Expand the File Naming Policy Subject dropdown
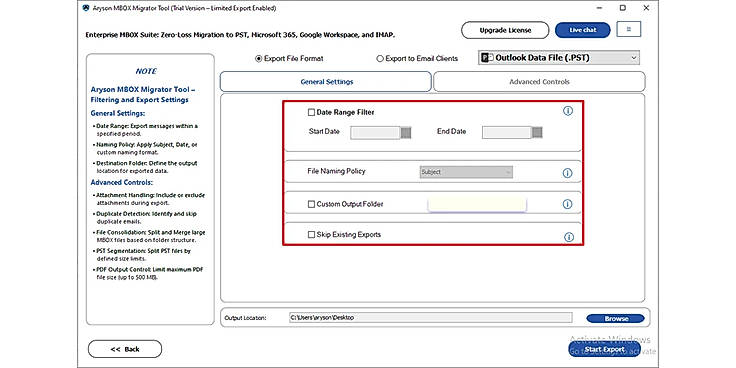Viewport: 736px width, 368px height. click(x=466, y=172)
